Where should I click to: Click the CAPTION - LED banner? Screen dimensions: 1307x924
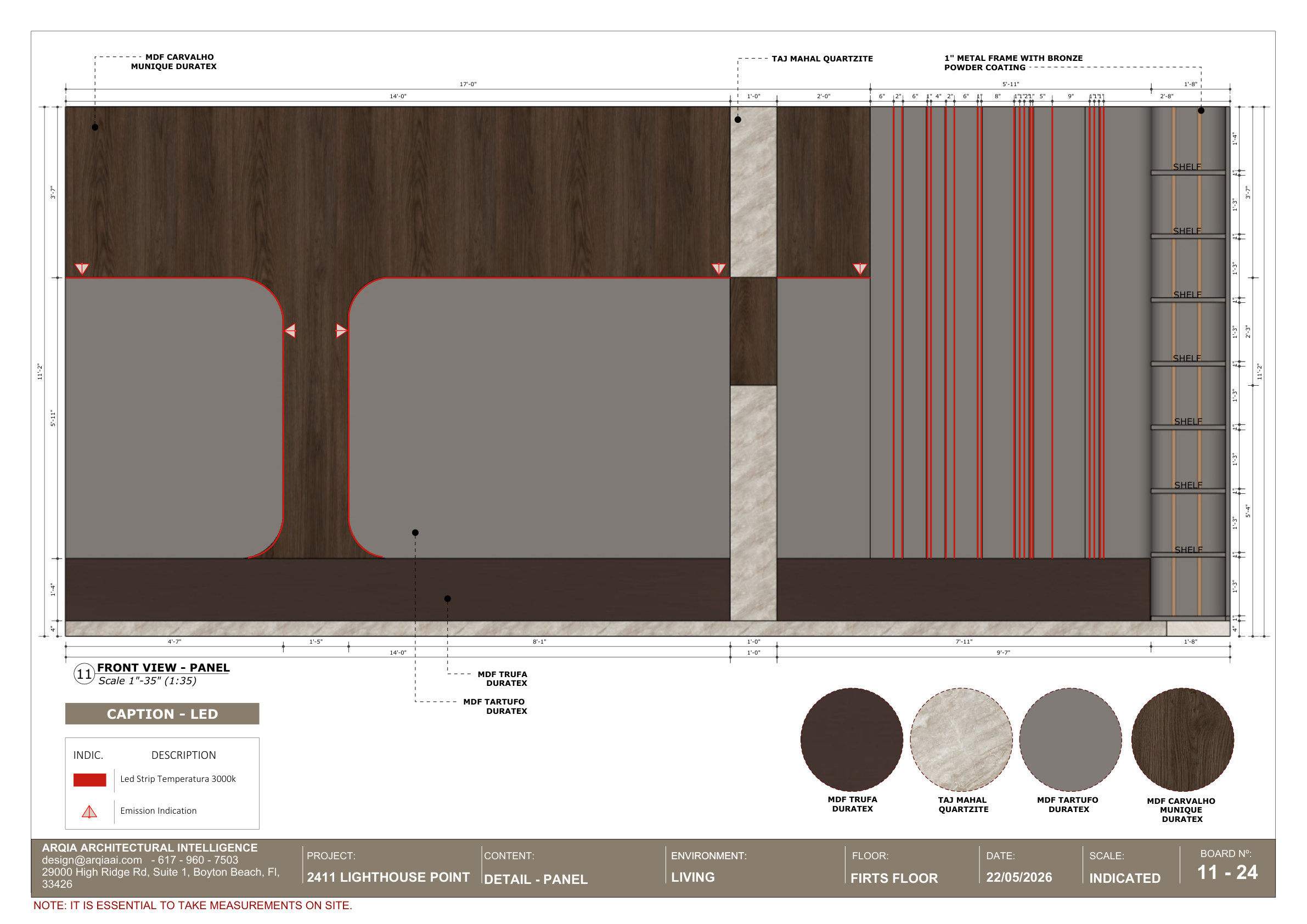162,714
